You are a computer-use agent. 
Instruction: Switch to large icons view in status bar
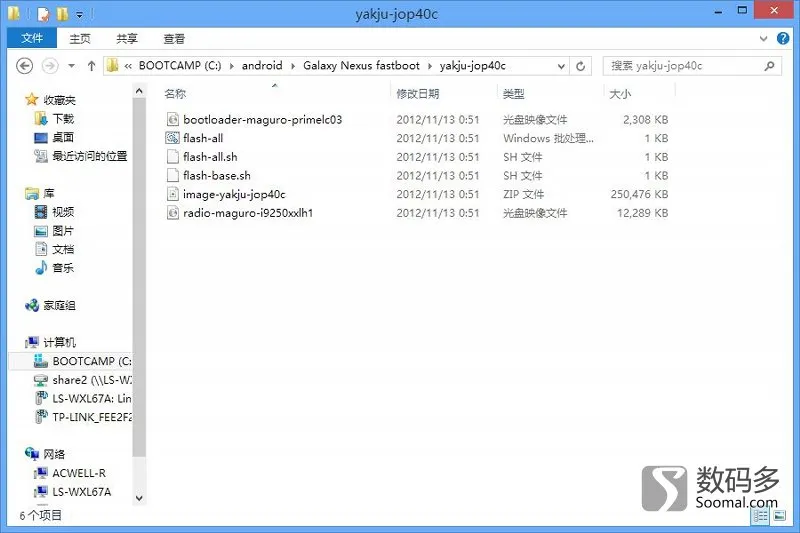coord(779,516)
